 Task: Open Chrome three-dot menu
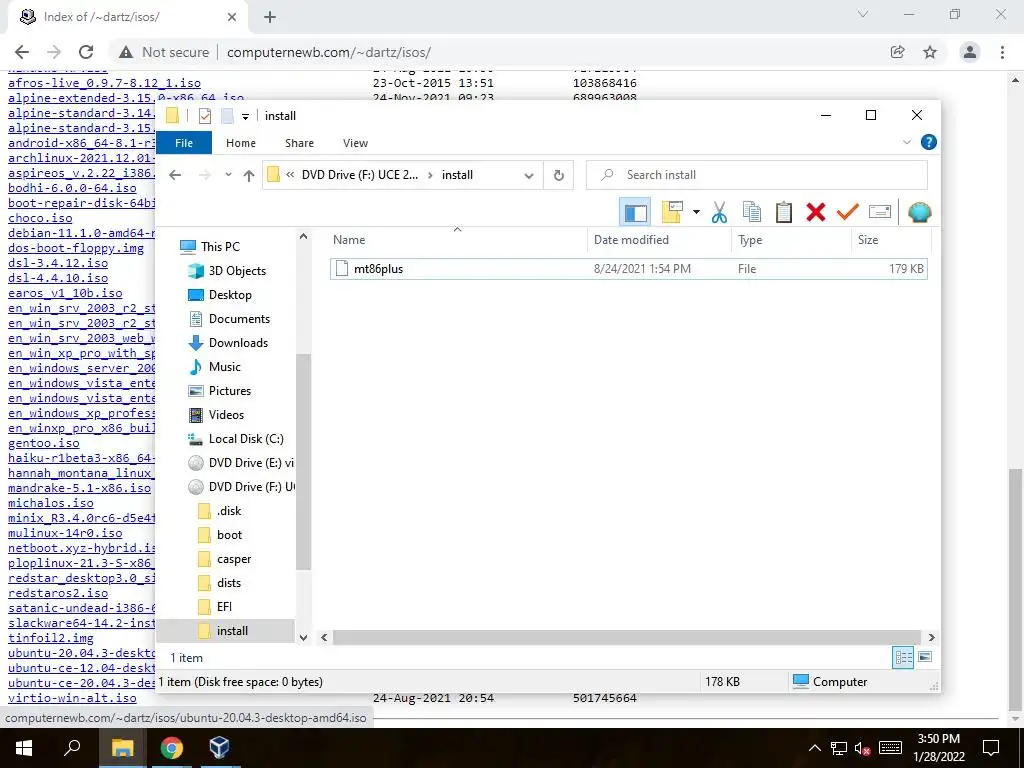coord(1002,52)
